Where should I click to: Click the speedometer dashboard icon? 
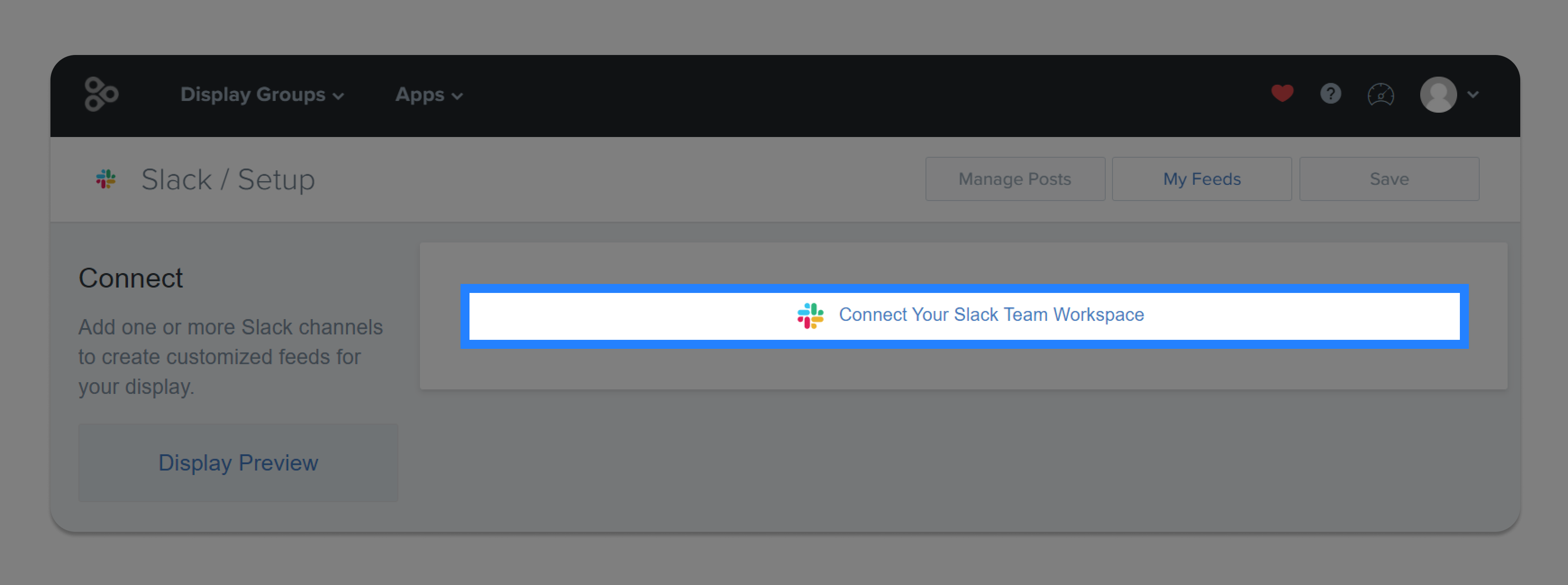[1381, 94]
